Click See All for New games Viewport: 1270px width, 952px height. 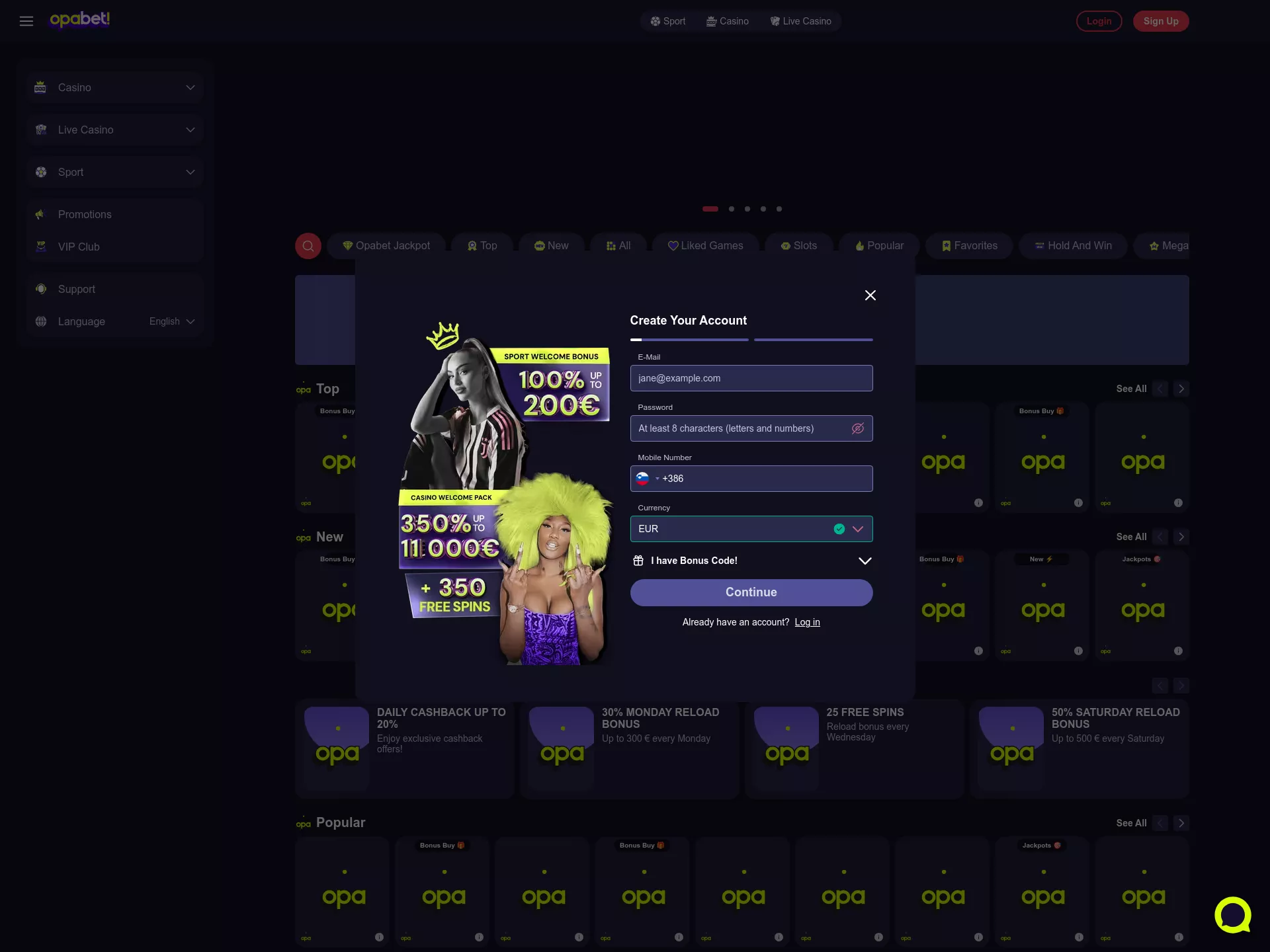pos(1131,537)
